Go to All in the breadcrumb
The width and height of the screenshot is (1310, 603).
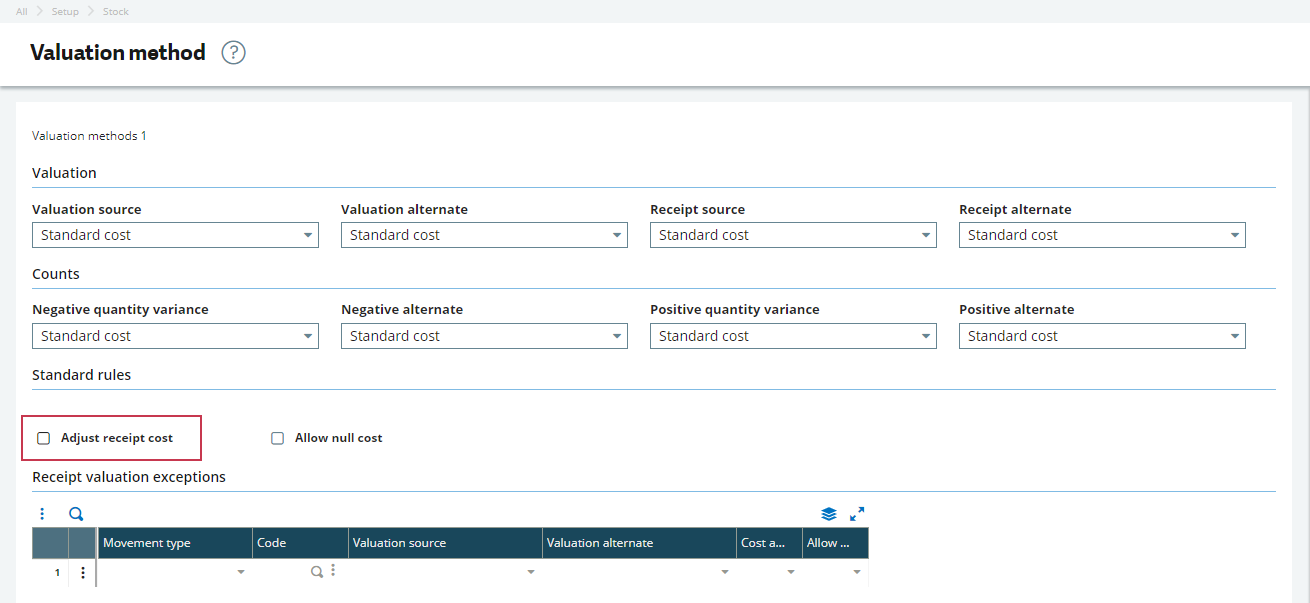click(22, 12)
